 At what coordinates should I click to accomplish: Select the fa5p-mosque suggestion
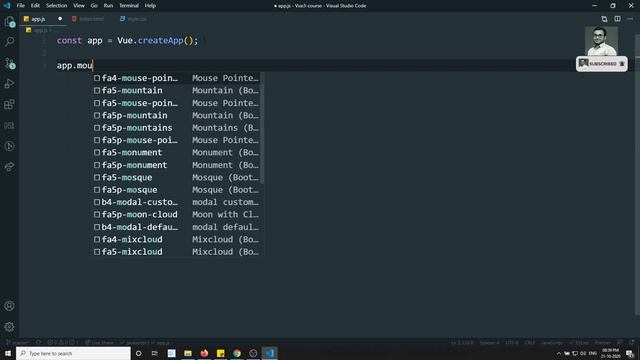pos(176,190)
